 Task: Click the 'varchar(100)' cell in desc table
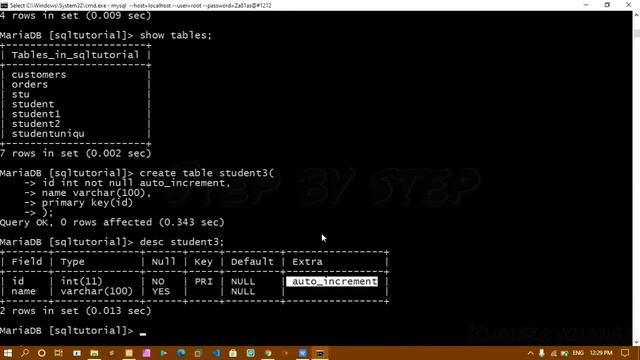click(97, 291)
